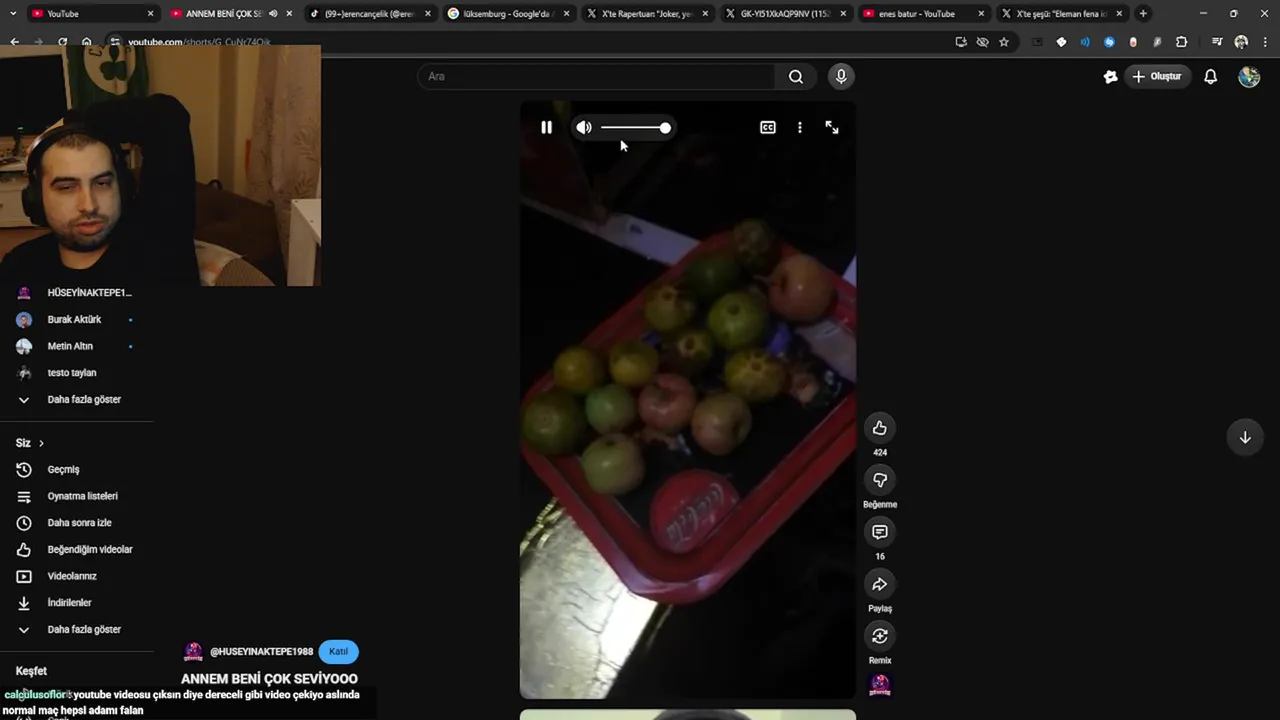Go to next Short with down arrow

tap(1245, 437)
